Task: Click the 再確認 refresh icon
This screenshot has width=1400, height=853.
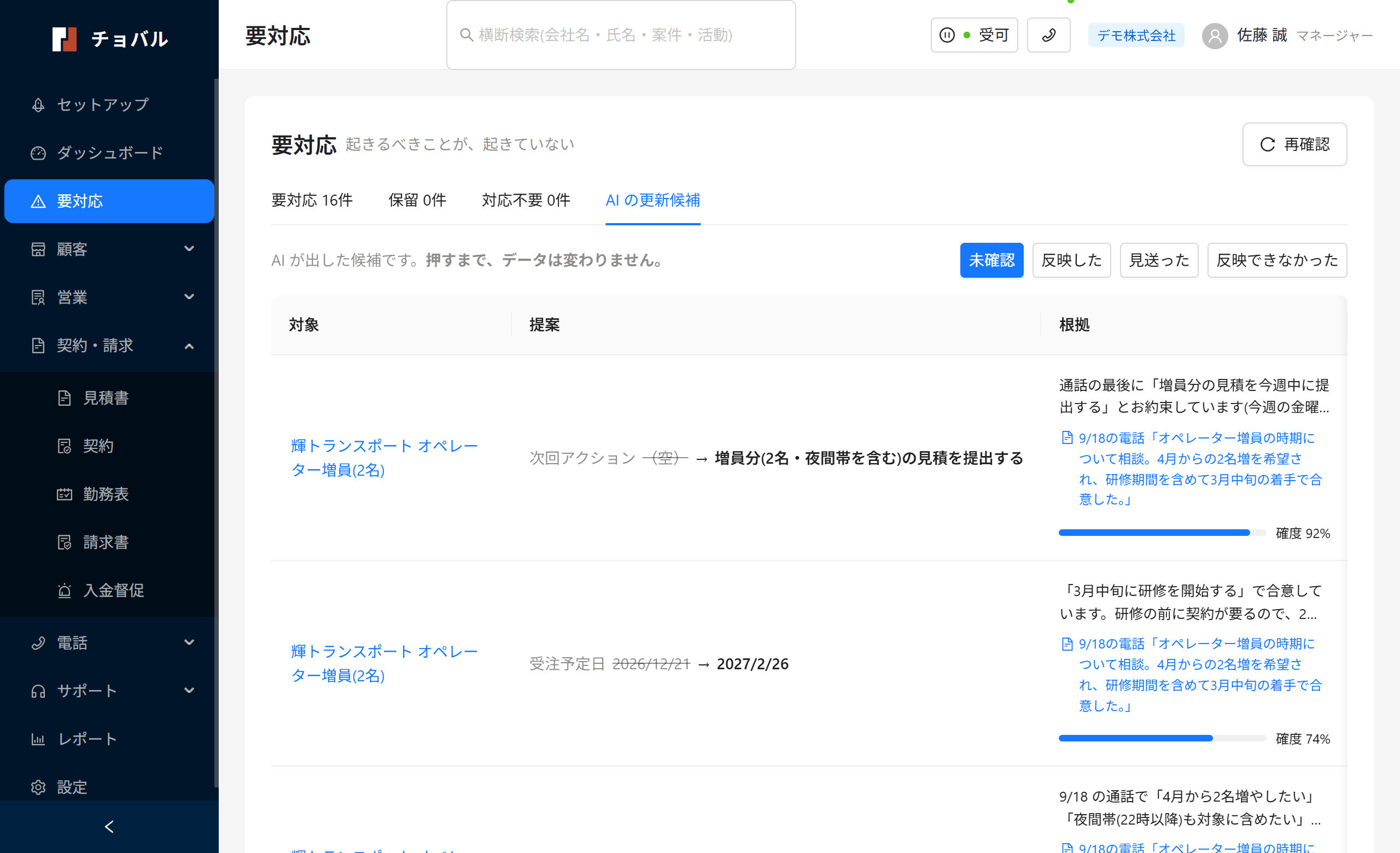Action: click(x=1268, y=145)
